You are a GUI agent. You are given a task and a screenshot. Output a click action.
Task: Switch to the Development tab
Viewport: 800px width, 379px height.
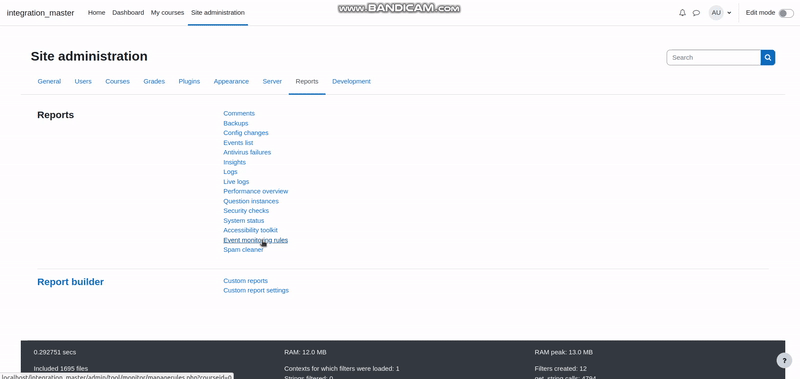[x=351, y=82]
